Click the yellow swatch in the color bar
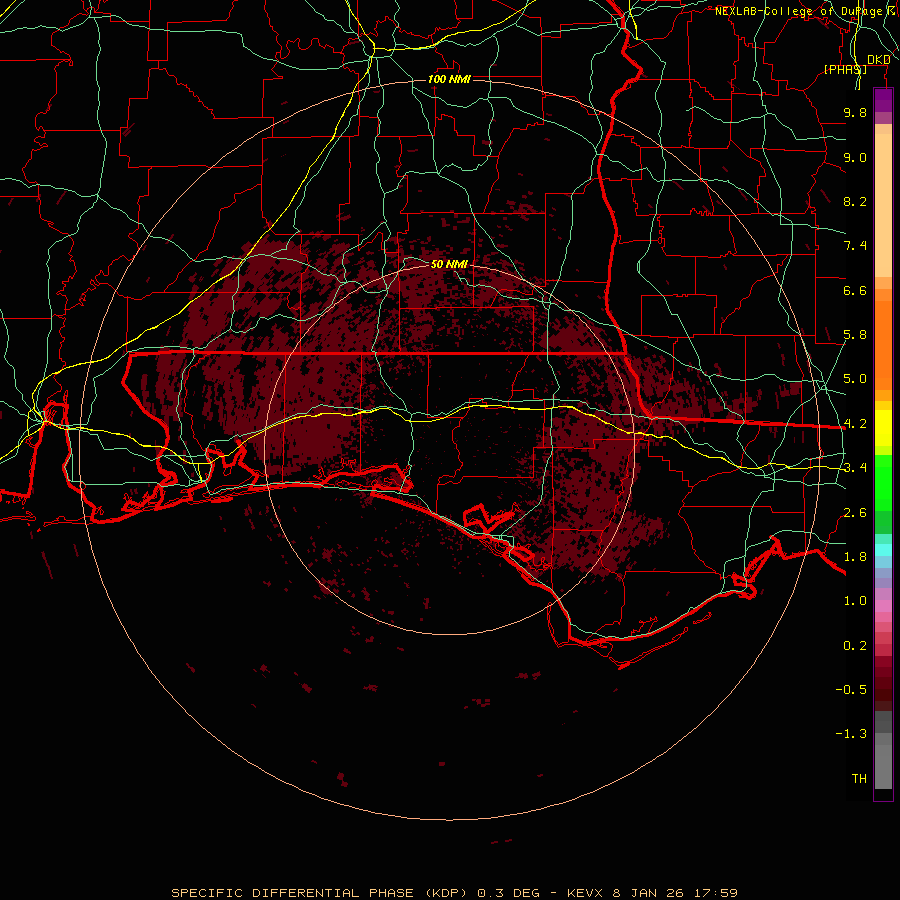The image size is (900, 900). coord(883,428)
